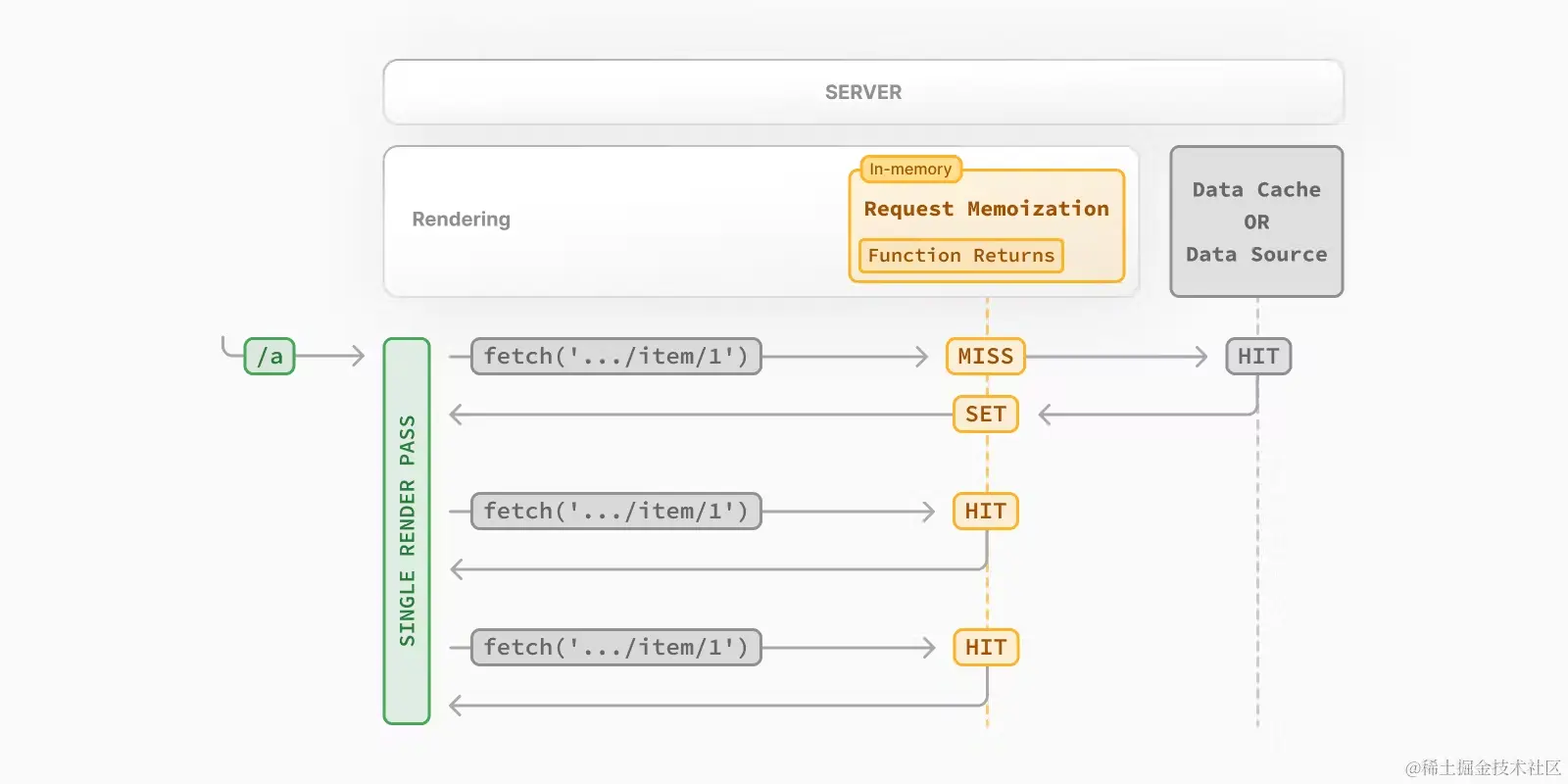The image size is (1568, 784).
Task: Click the topmost fetch('.../item/1') box
Action: coord(615,357)
